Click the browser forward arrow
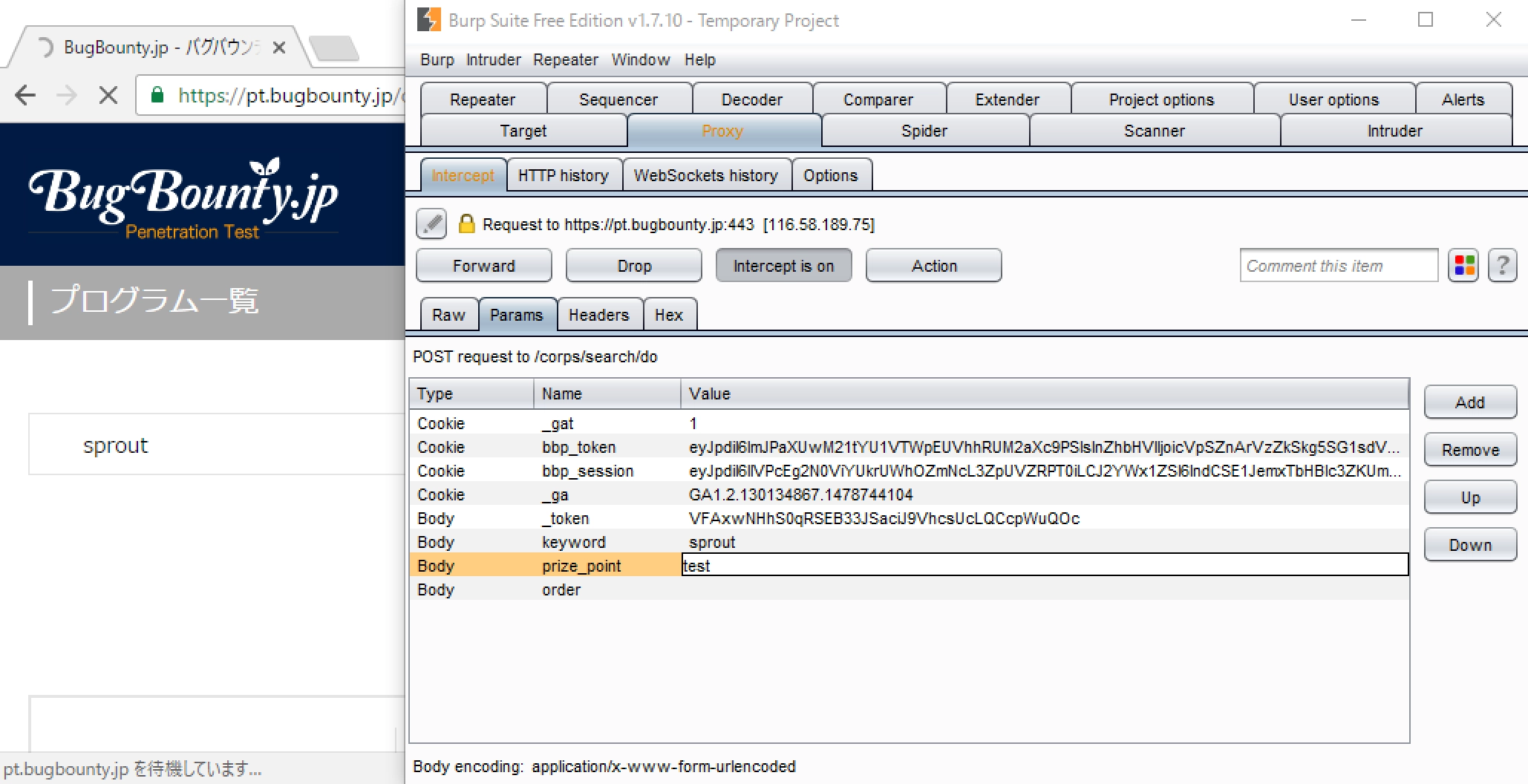 coord(67,95)
